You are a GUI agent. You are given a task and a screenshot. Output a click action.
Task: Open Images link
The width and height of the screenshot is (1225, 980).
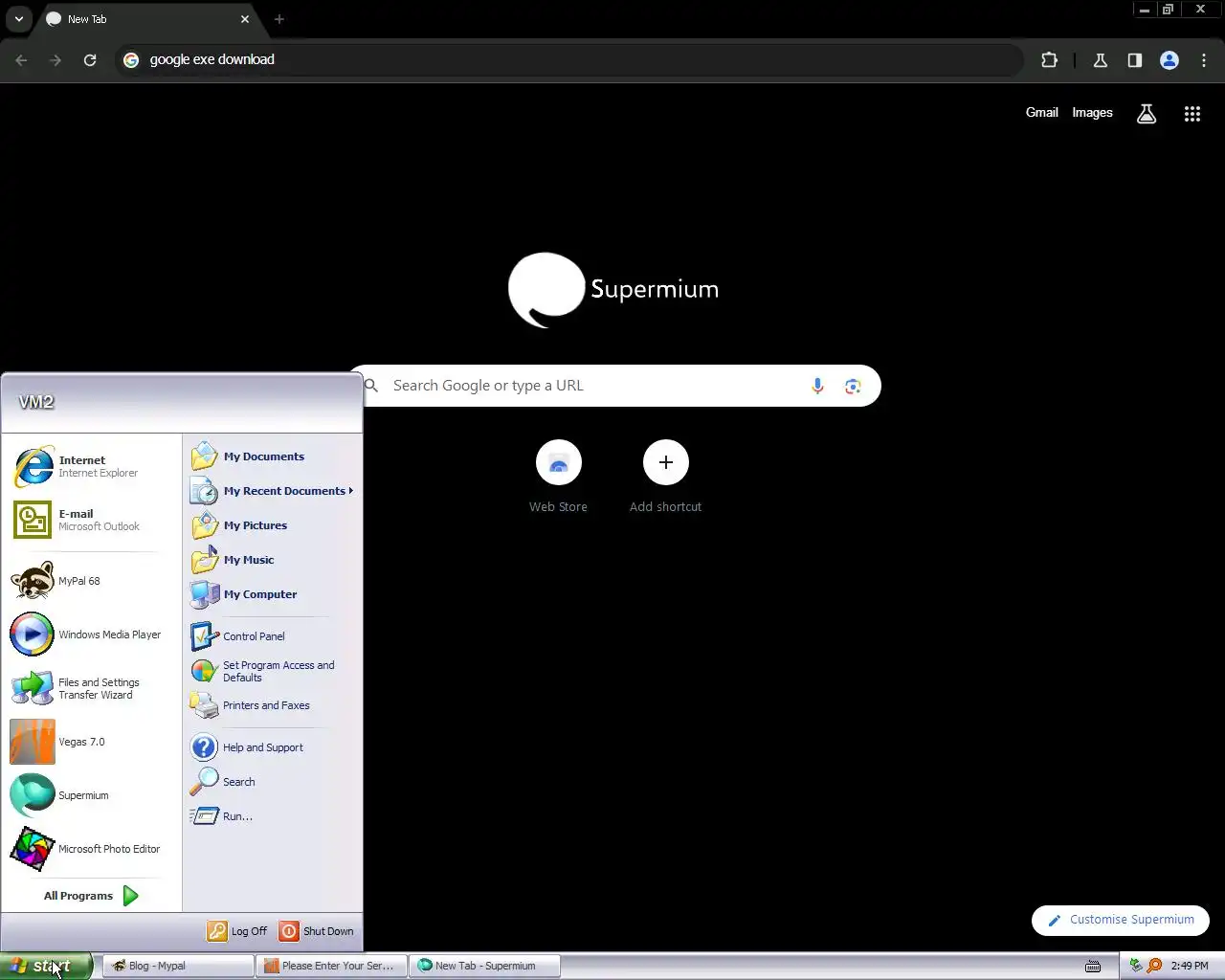click(x=1092, y=112)
